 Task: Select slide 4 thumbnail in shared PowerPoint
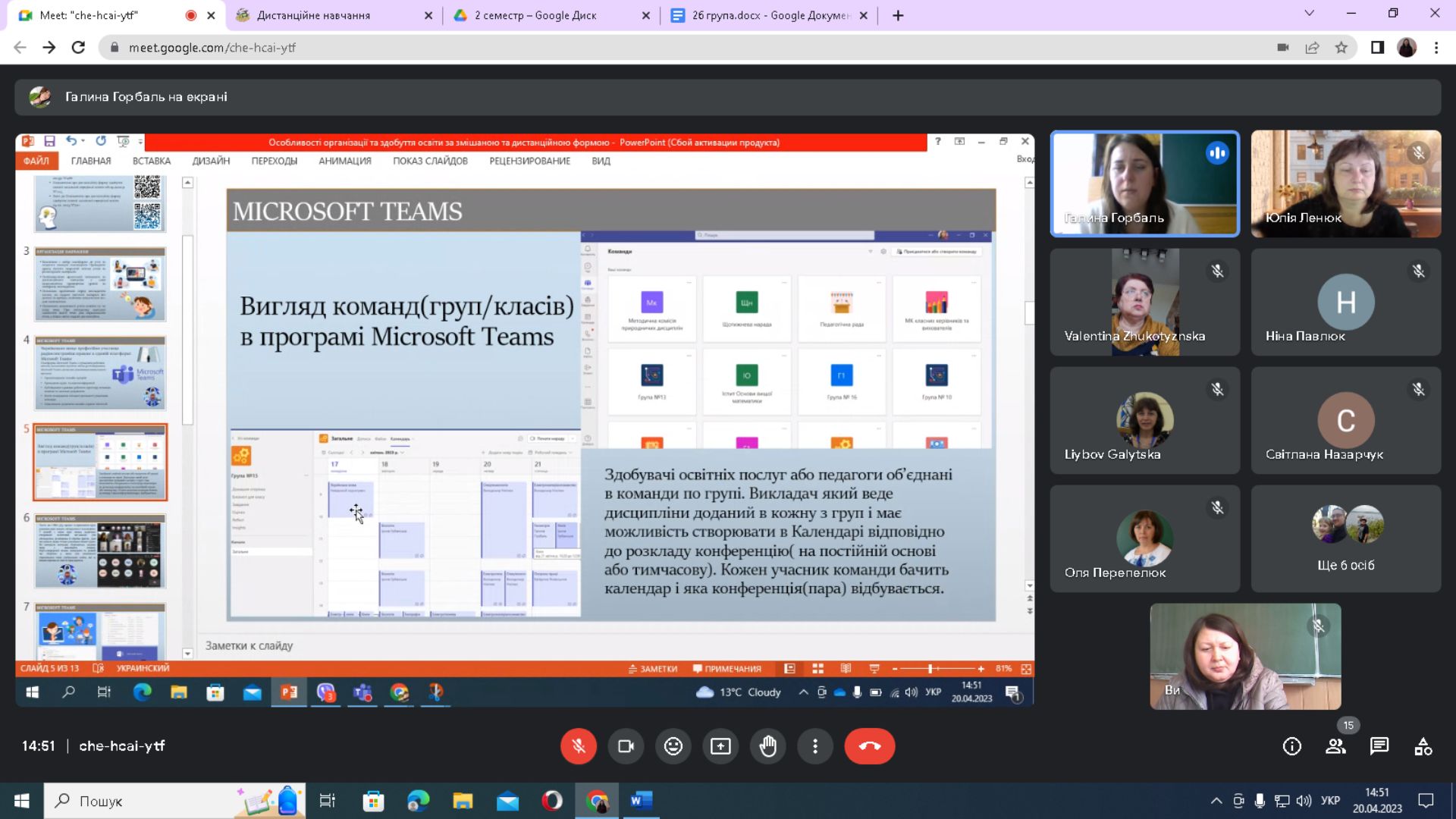[x=100, y=373]
